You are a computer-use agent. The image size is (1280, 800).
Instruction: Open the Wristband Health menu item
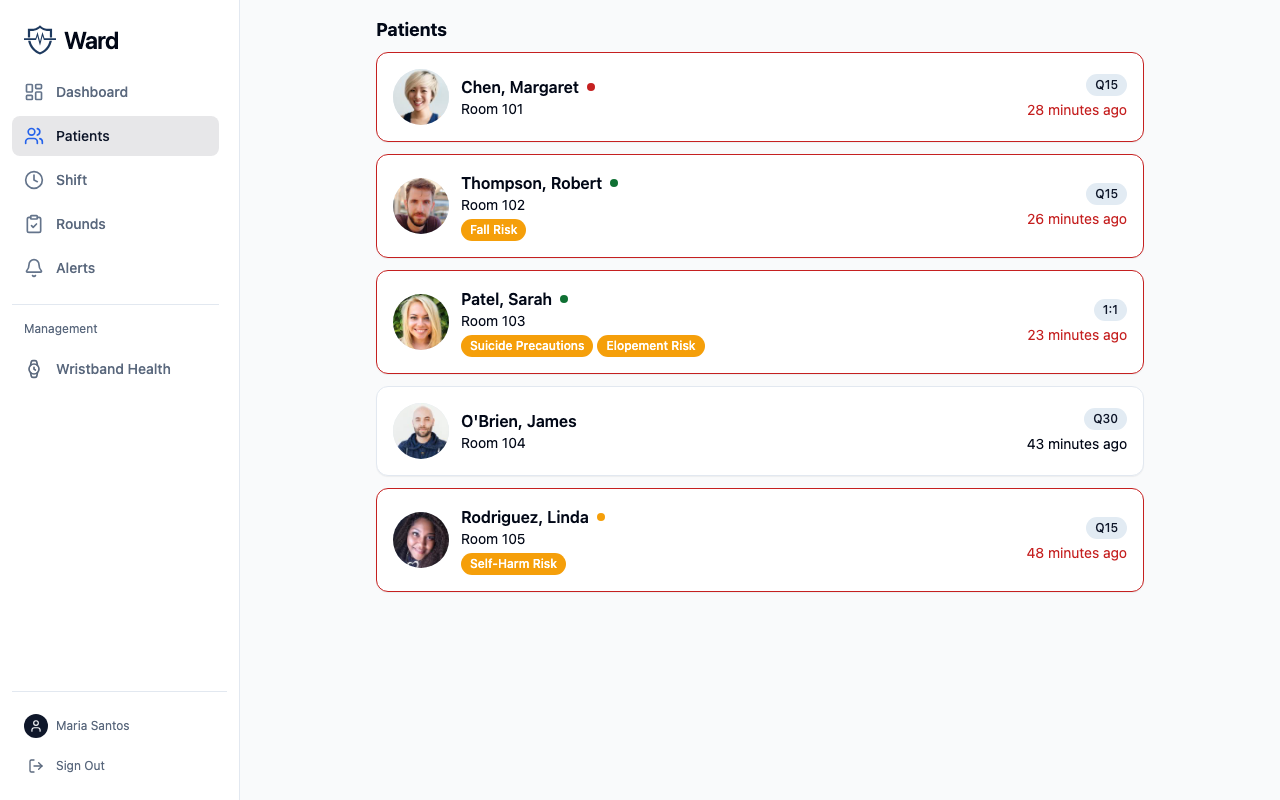(x=113, y=369)
